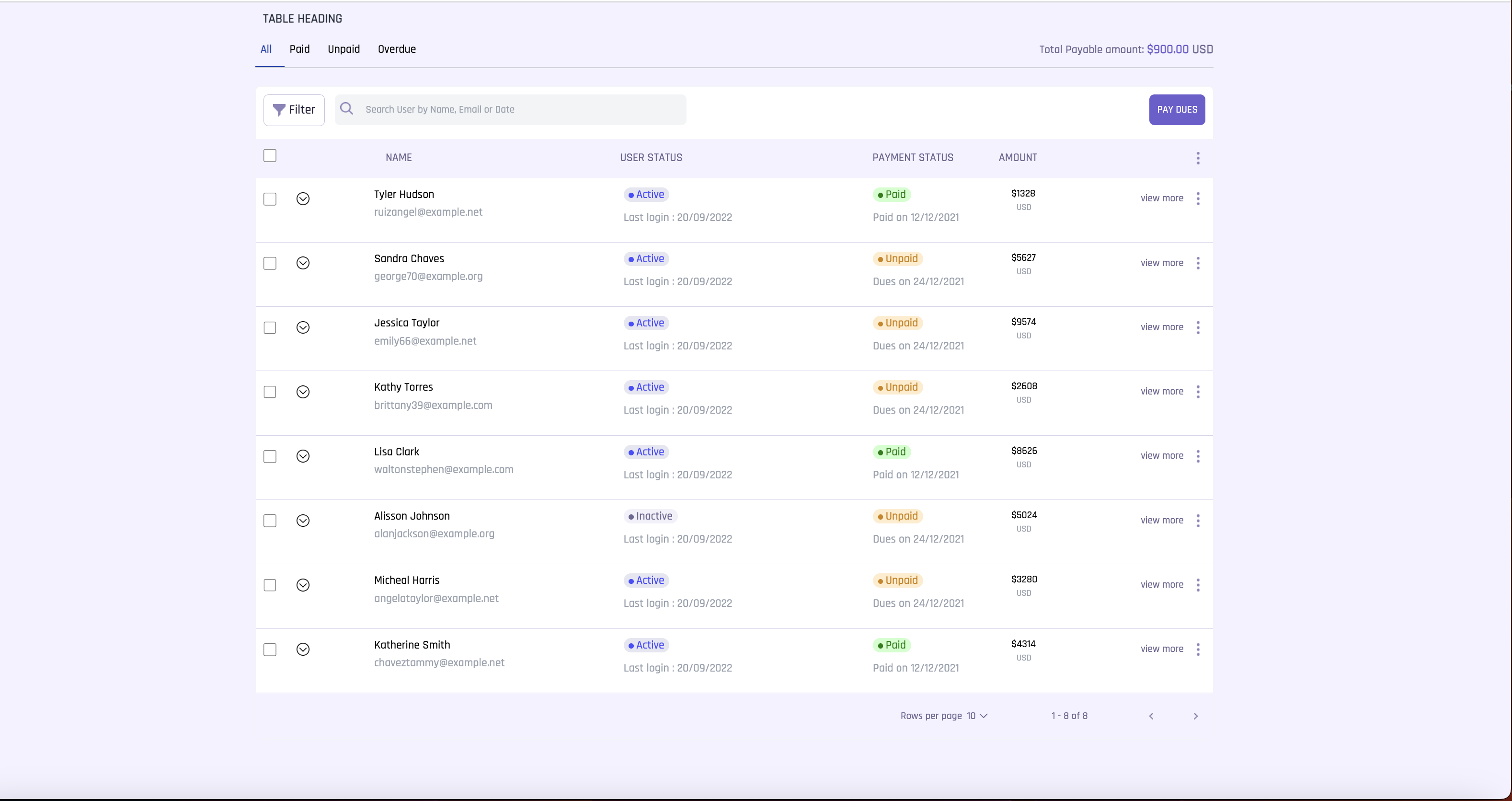Open kebab menu for Jessica Taylor row

[x=1198, y=327]
